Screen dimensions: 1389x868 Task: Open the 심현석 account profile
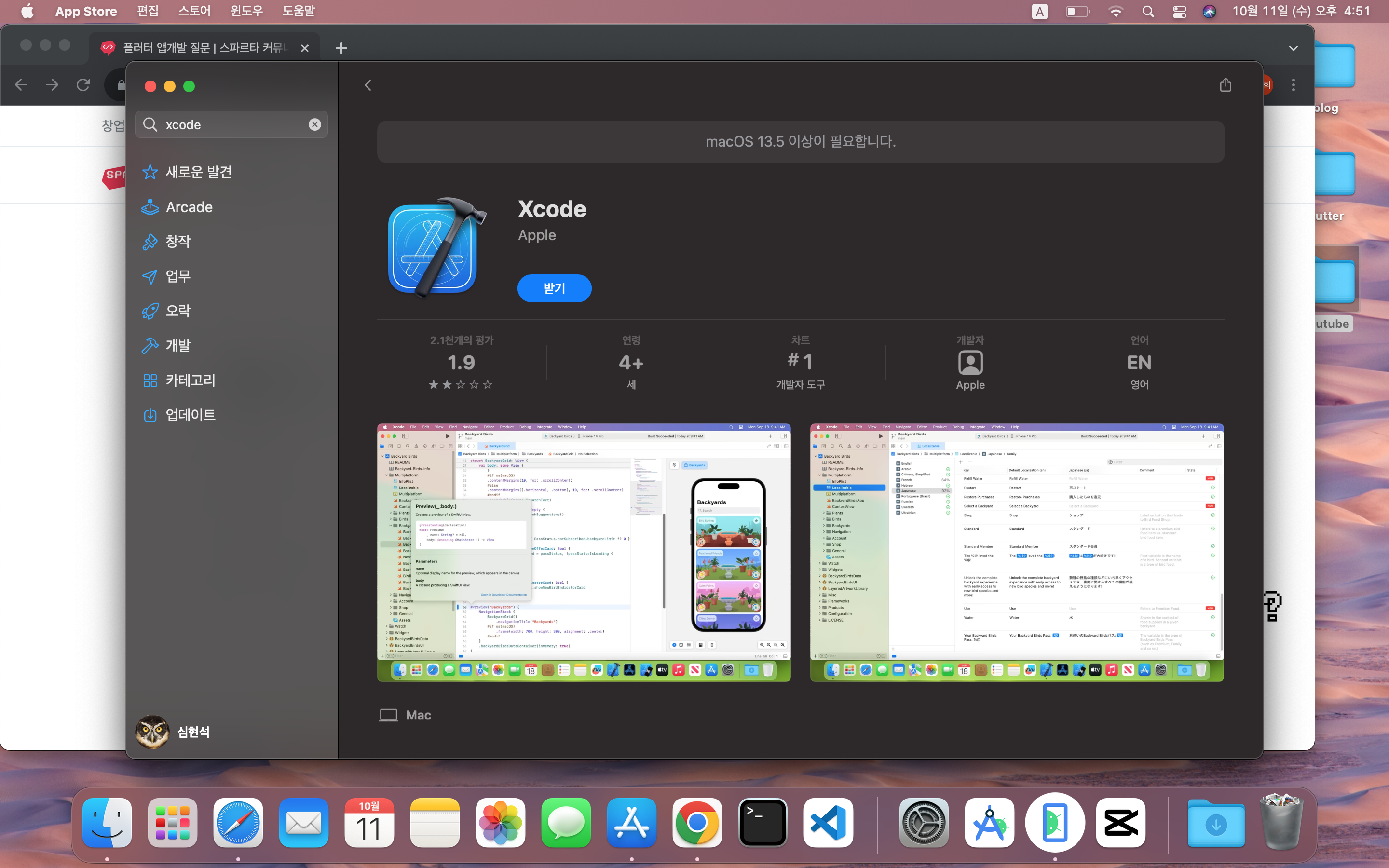point(173,732)
